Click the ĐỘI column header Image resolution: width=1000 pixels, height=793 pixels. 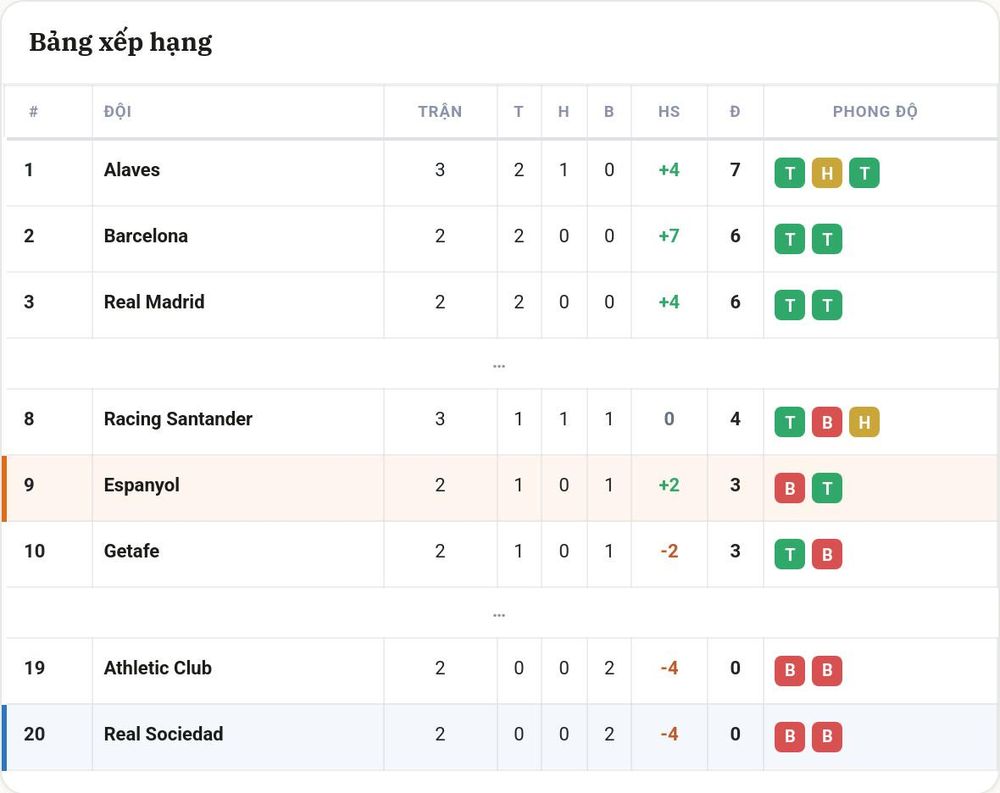(117, 112)
